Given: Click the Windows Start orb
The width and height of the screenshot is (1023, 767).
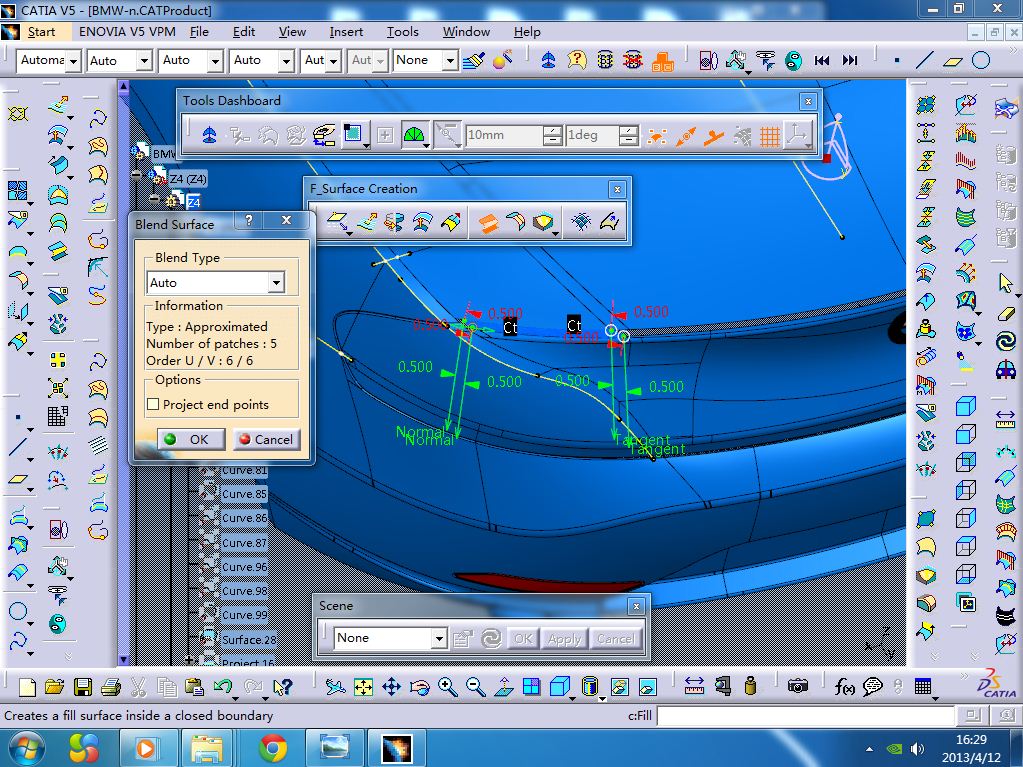Looking at the screenshot, I should point(27,747).
